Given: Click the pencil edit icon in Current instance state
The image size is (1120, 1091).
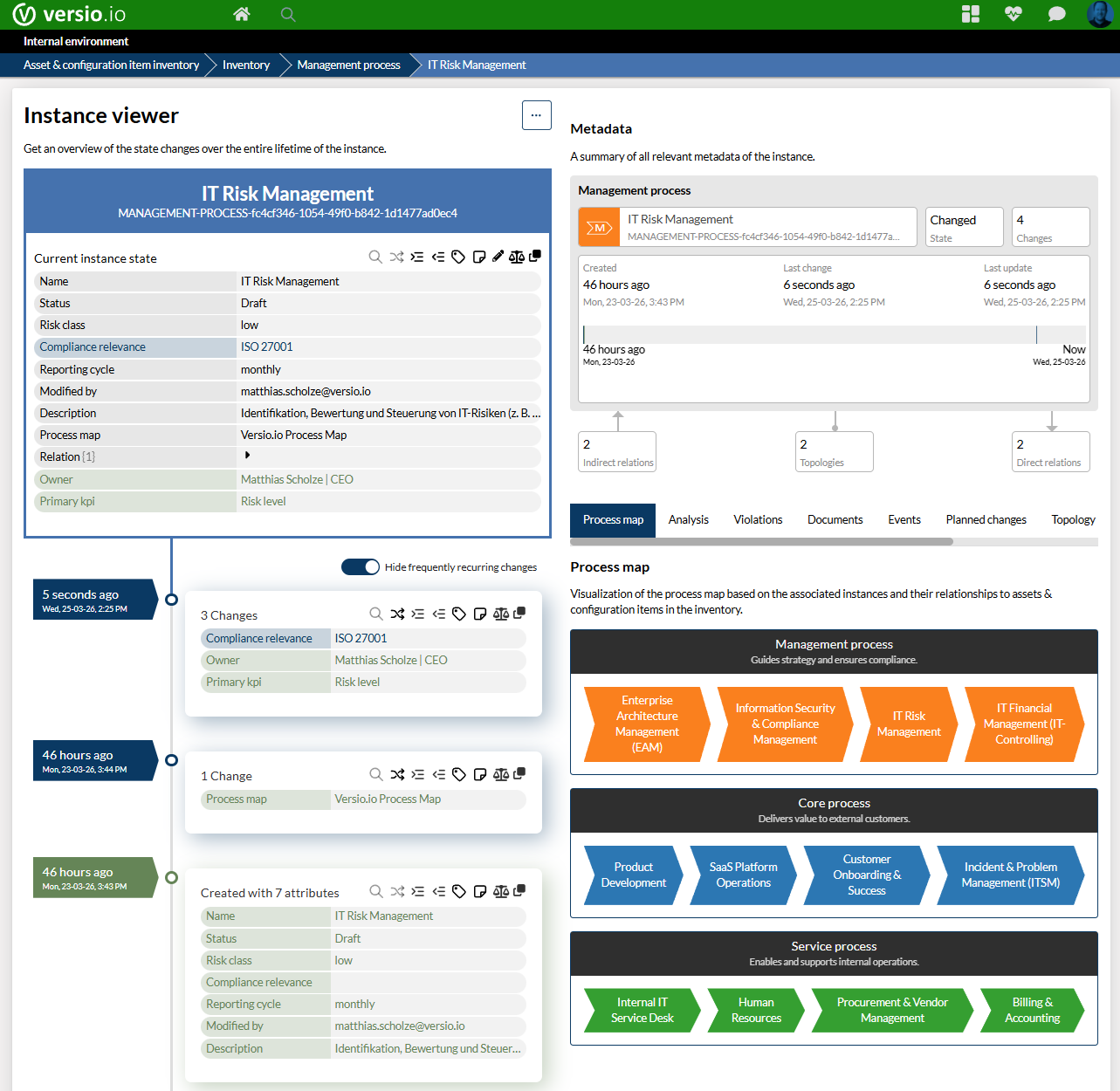Looking at the screenshot, I should 498,257.
